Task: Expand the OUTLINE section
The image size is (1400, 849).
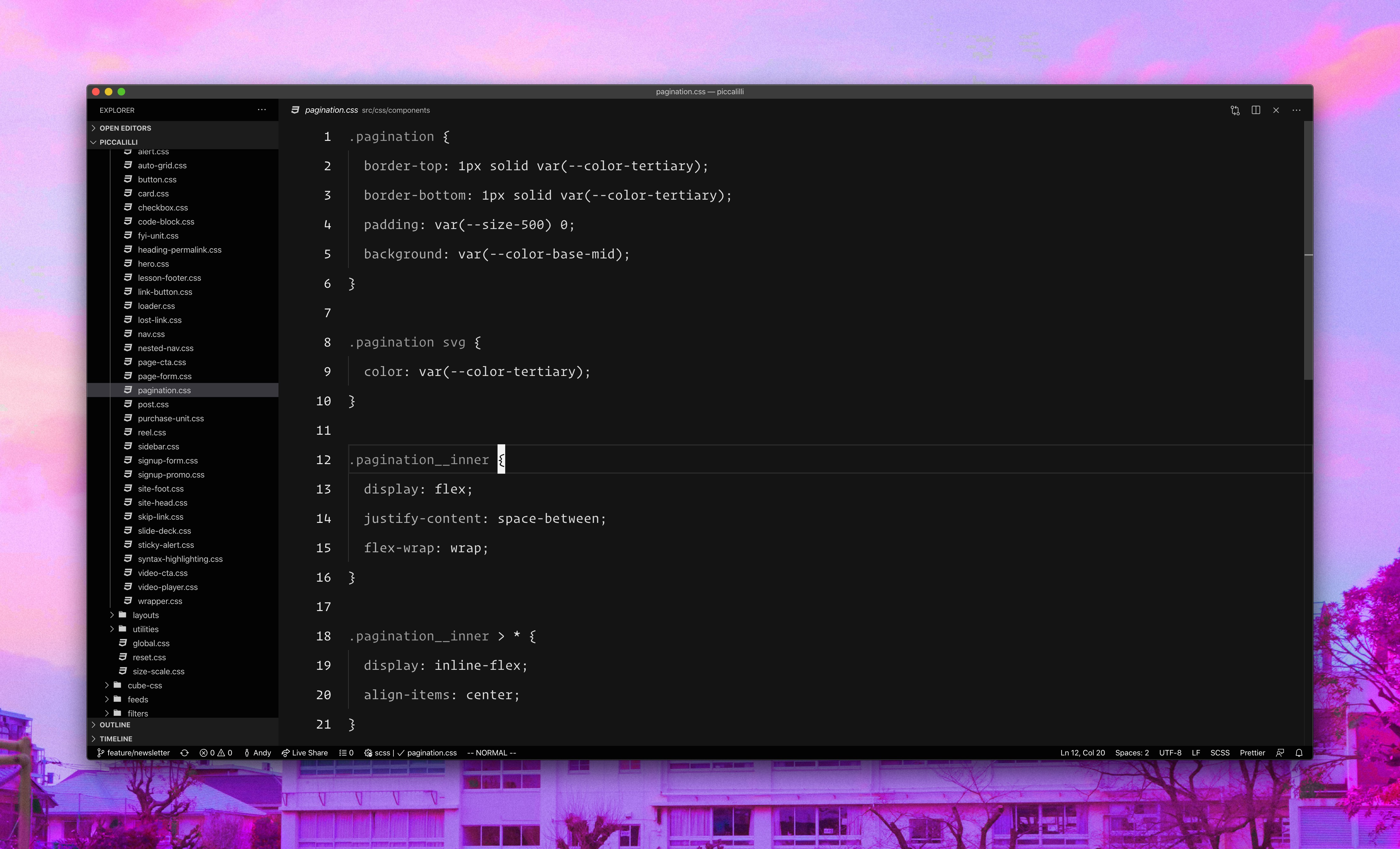Action: 115,724
